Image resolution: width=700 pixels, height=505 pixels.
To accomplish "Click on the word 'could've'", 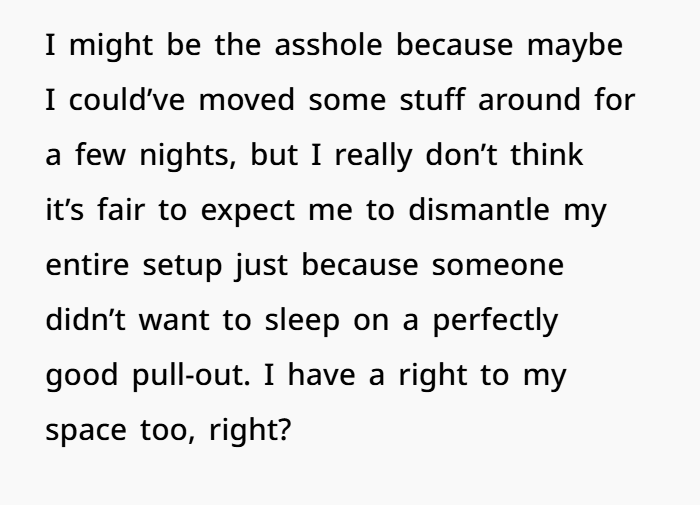I will click(x=127, y=100).
